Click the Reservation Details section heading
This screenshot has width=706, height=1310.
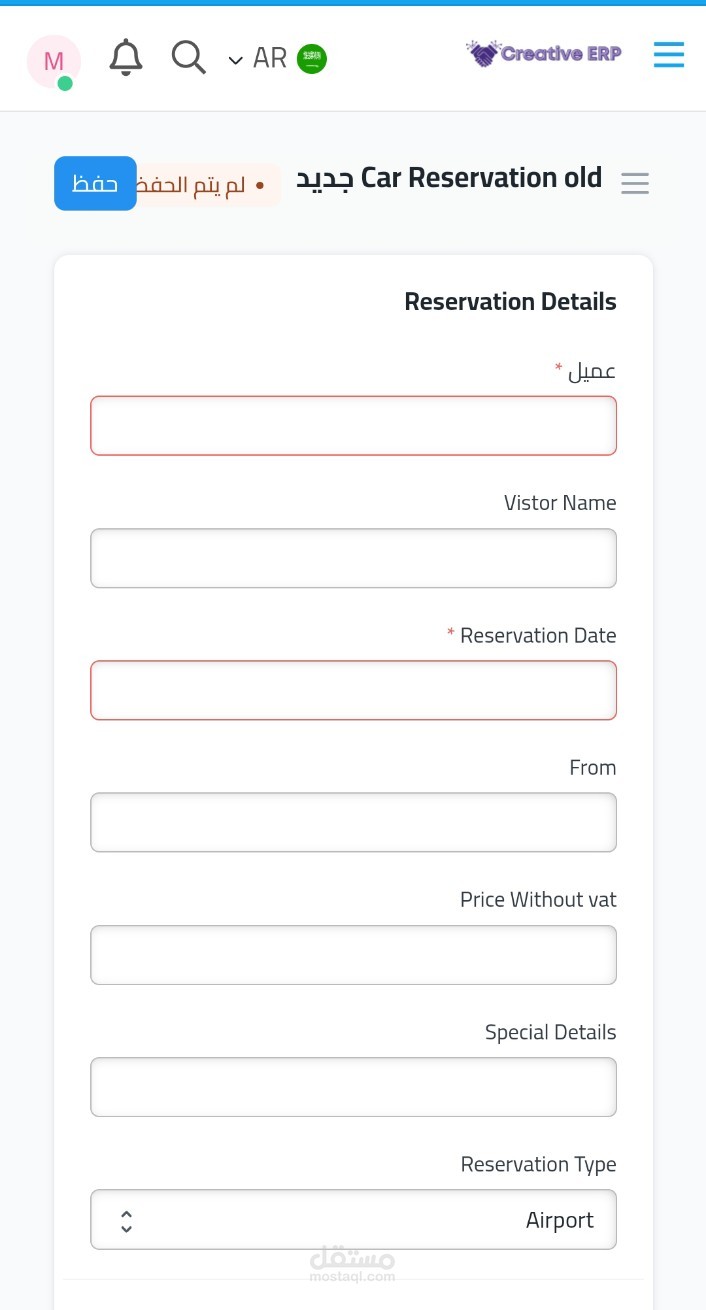(510, 302)
